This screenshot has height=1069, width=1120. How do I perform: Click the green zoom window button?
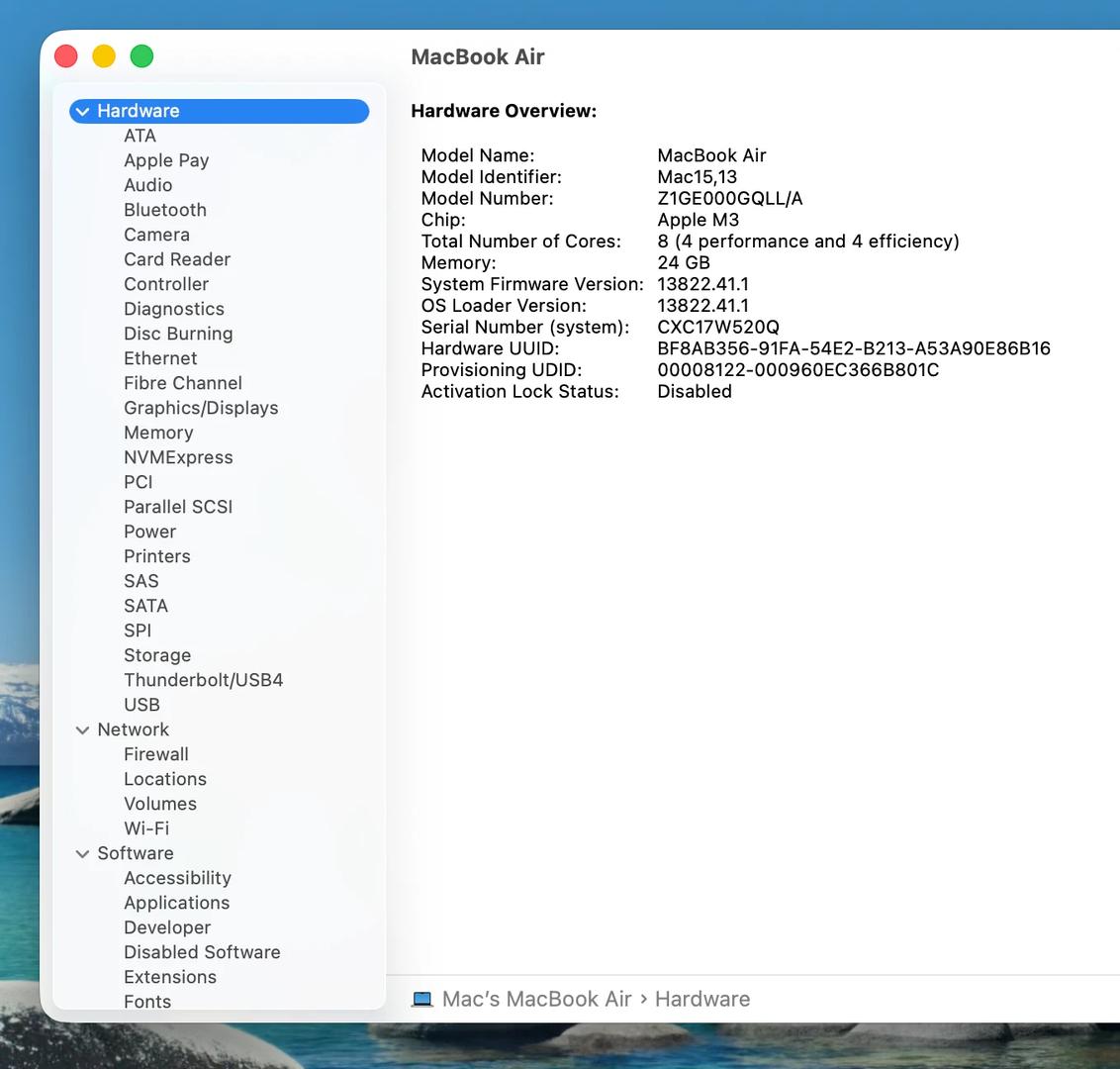[142, 56]
